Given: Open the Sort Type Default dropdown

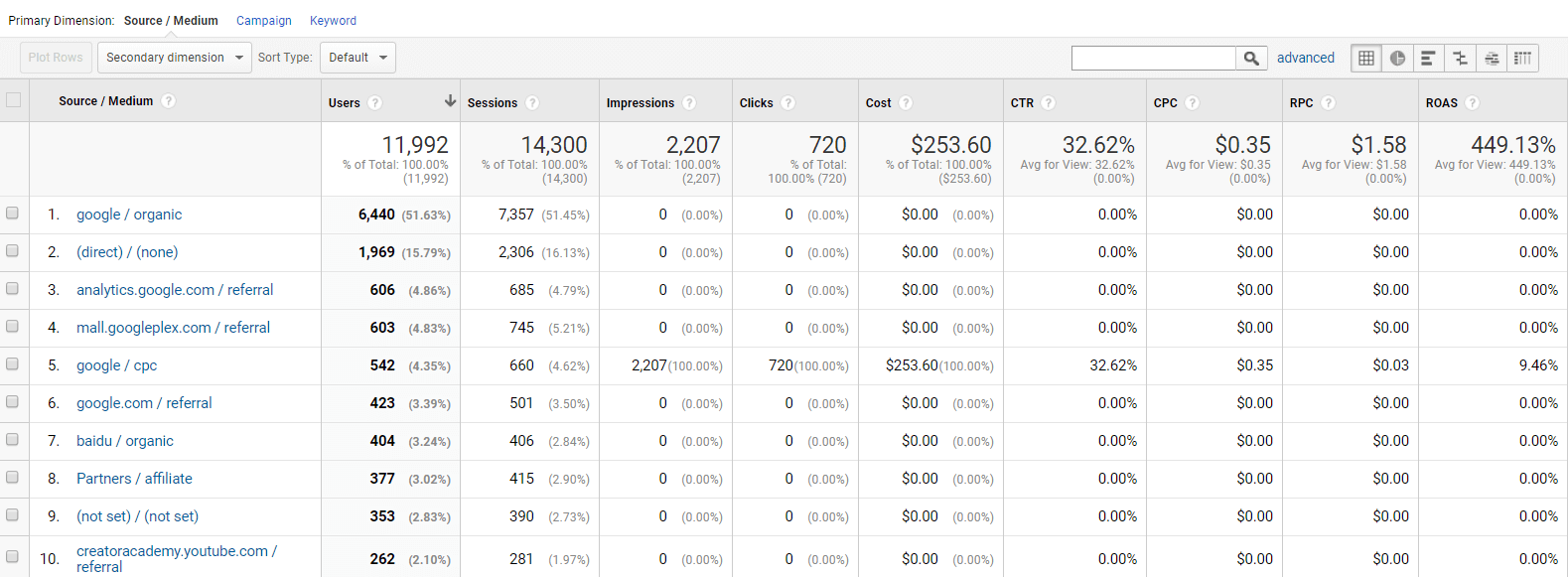Looking at the screenshot, I should [357, 58].
